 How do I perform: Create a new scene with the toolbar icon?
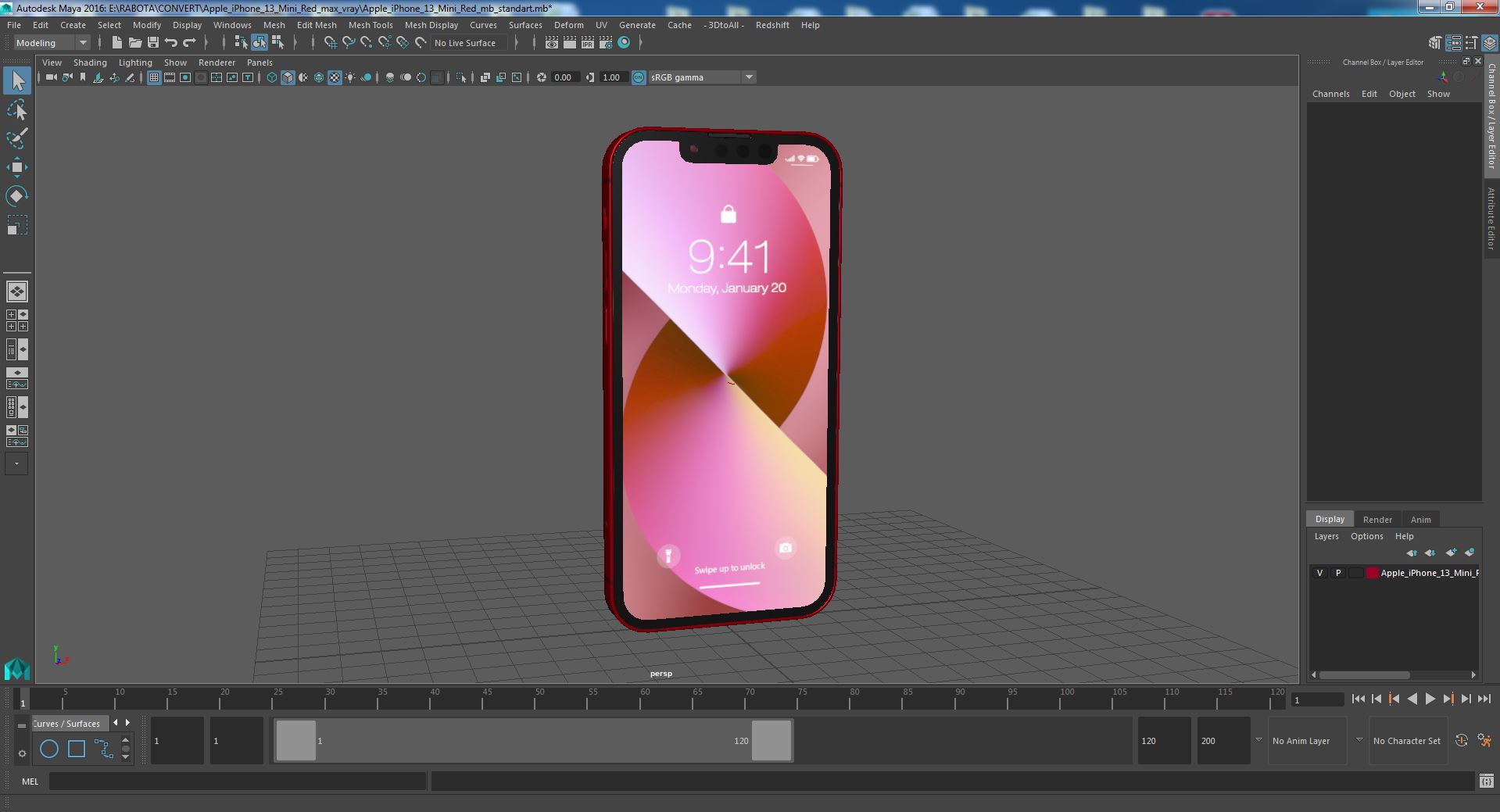pos(116,43)
